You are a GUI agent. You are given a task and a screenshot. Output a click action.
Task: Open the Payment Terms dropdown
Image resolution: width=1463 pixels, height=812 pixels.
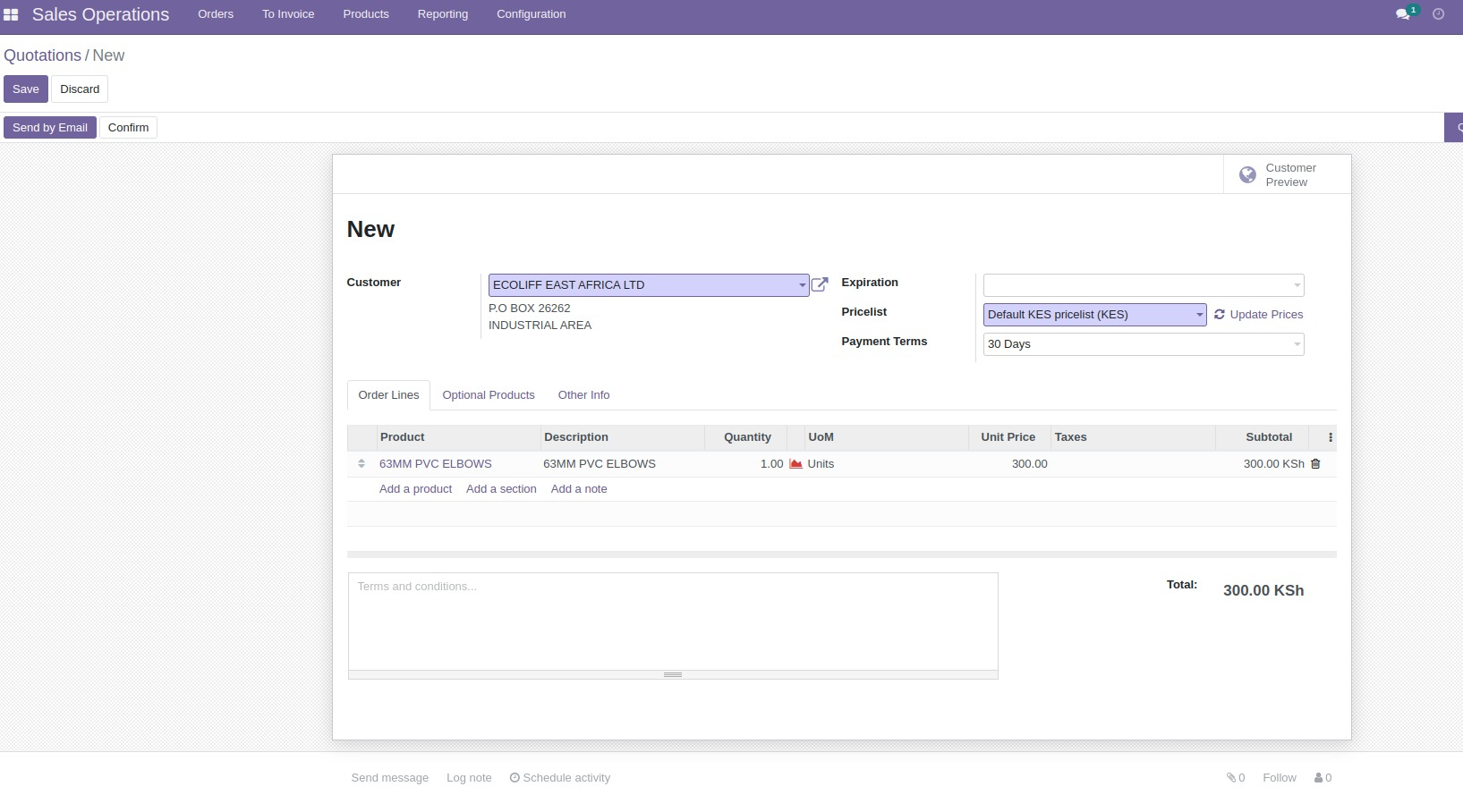pyautogui.click(x=1297, y=344)
